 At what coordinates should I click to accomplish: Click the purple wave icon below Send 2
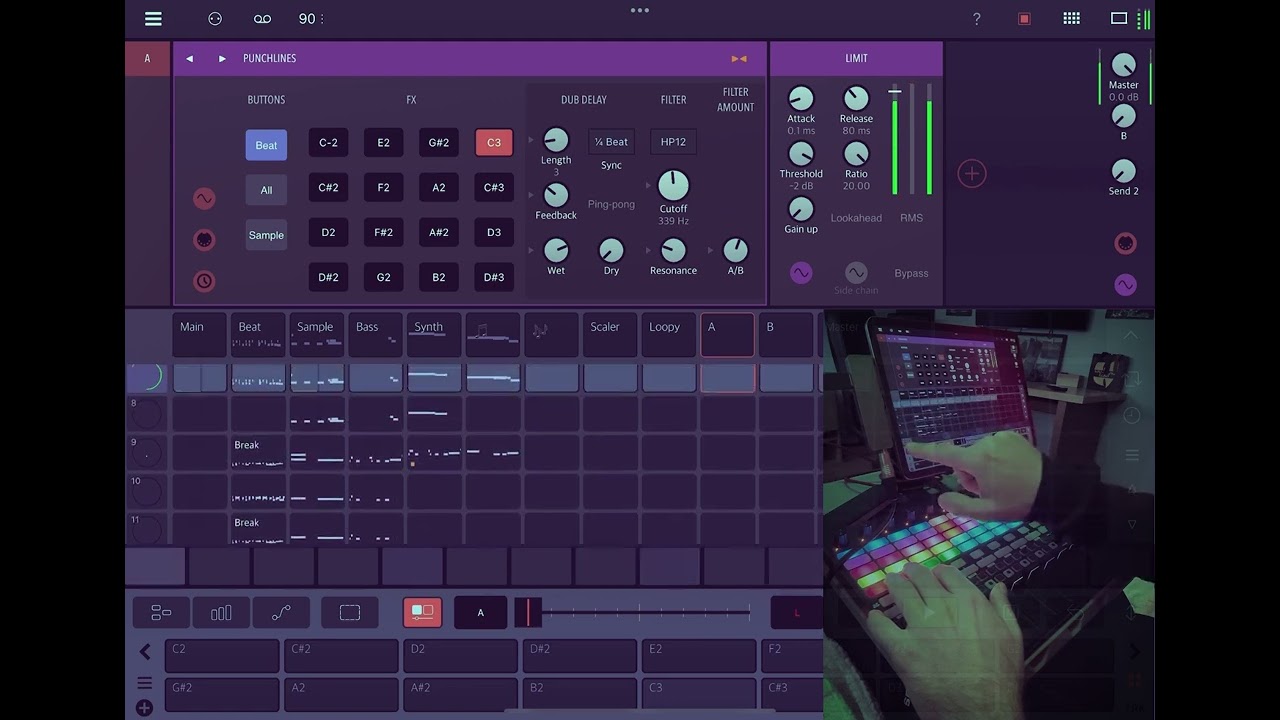click(1125, 286)
